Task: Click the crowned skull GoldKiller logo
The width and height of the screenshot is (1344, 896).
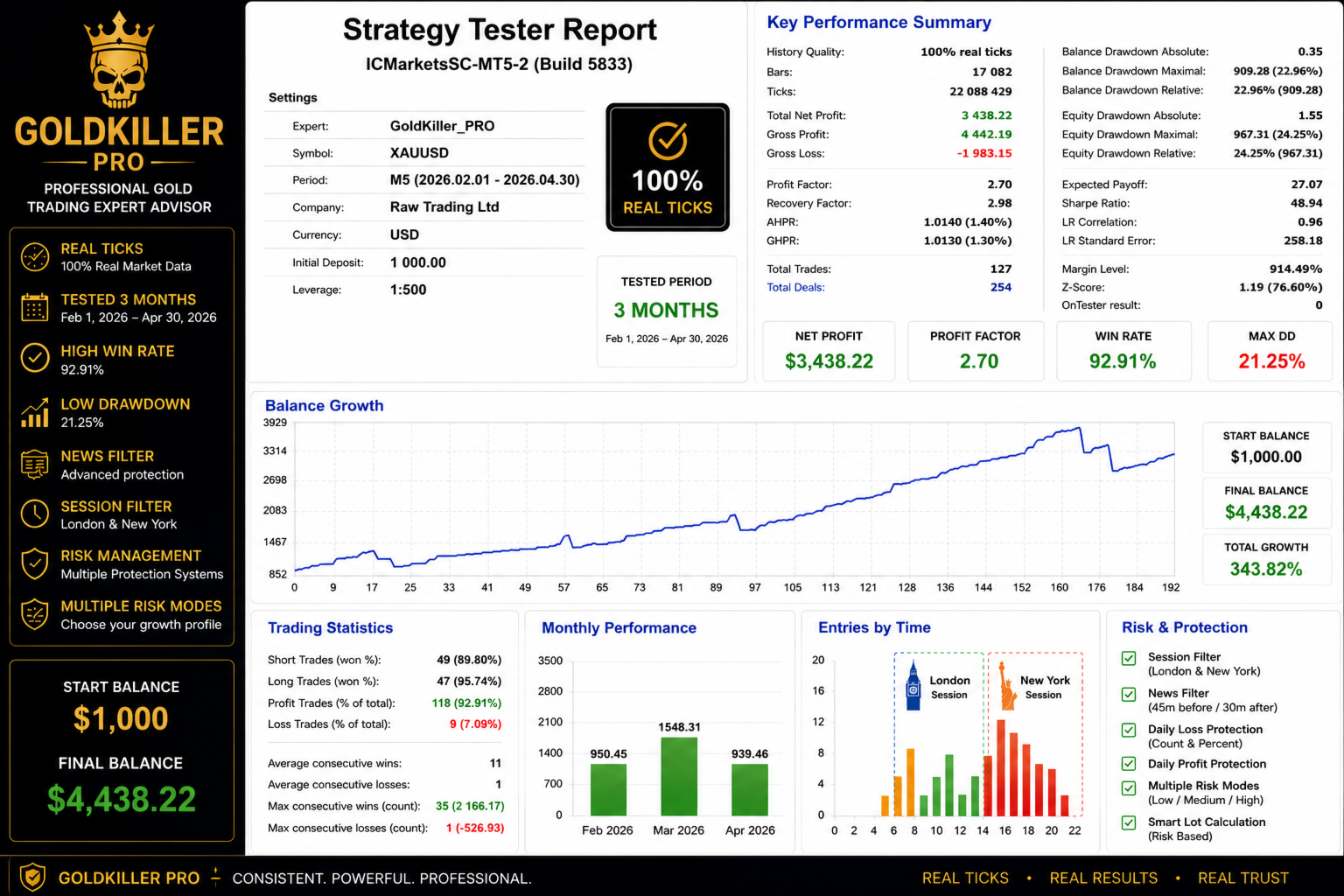Action: [x=119, y=59]
